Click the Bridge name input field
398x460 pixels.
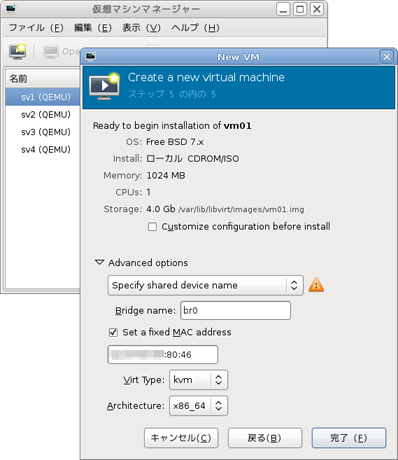click(235, 311)
